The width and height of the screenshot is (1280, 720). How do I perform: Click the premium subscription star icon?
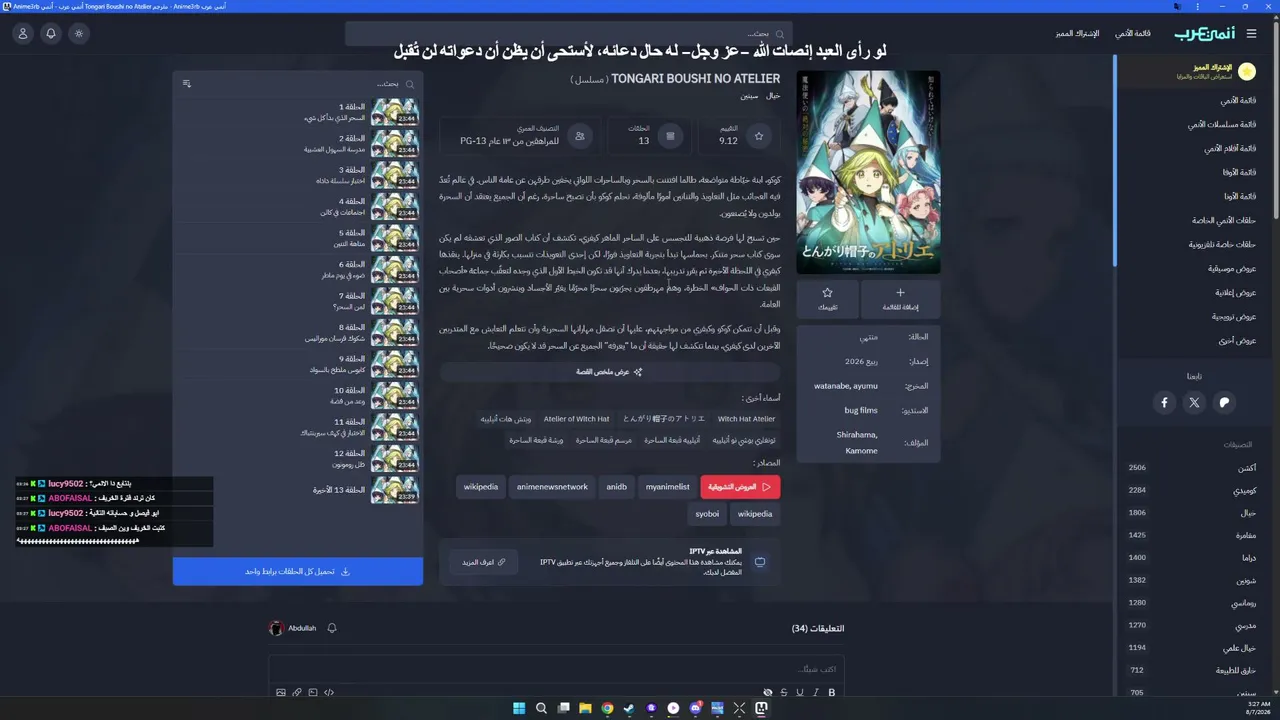coord(1247,71)
